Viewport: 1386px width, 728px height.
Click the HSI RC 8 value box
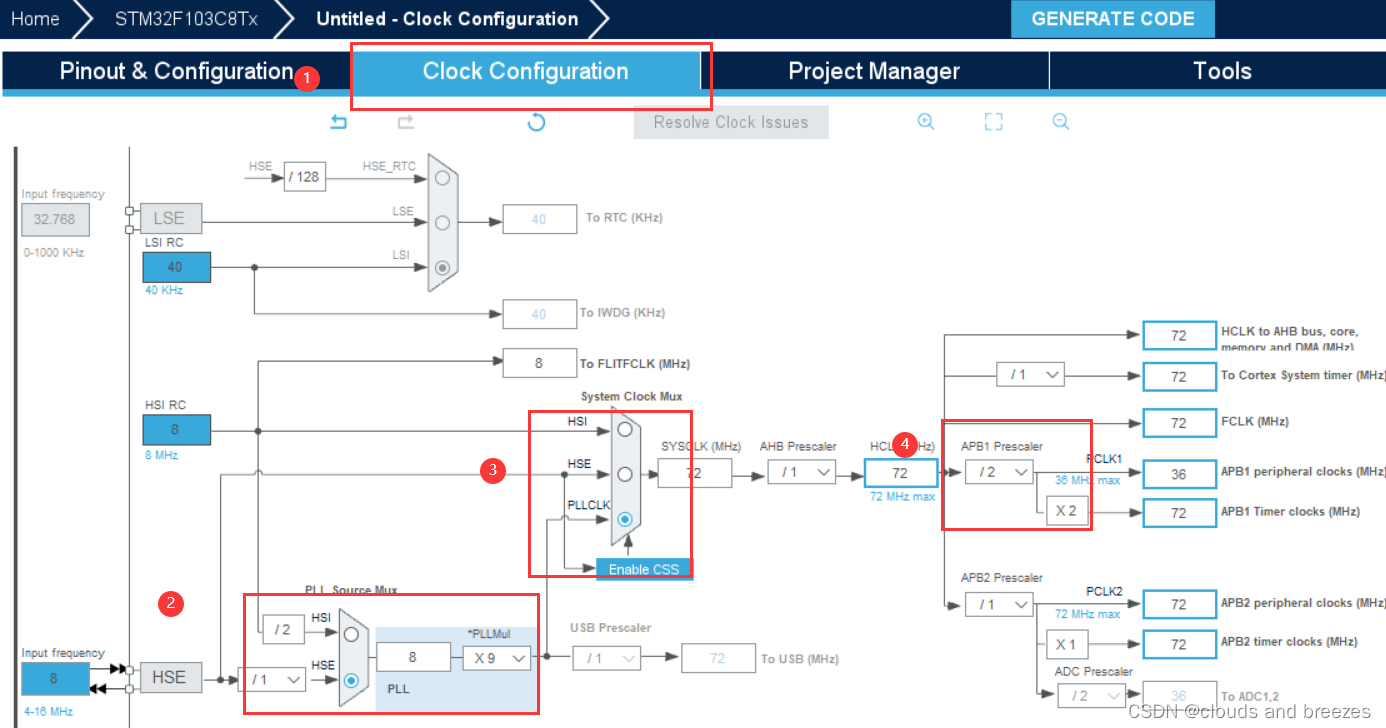tap(176, 431)
